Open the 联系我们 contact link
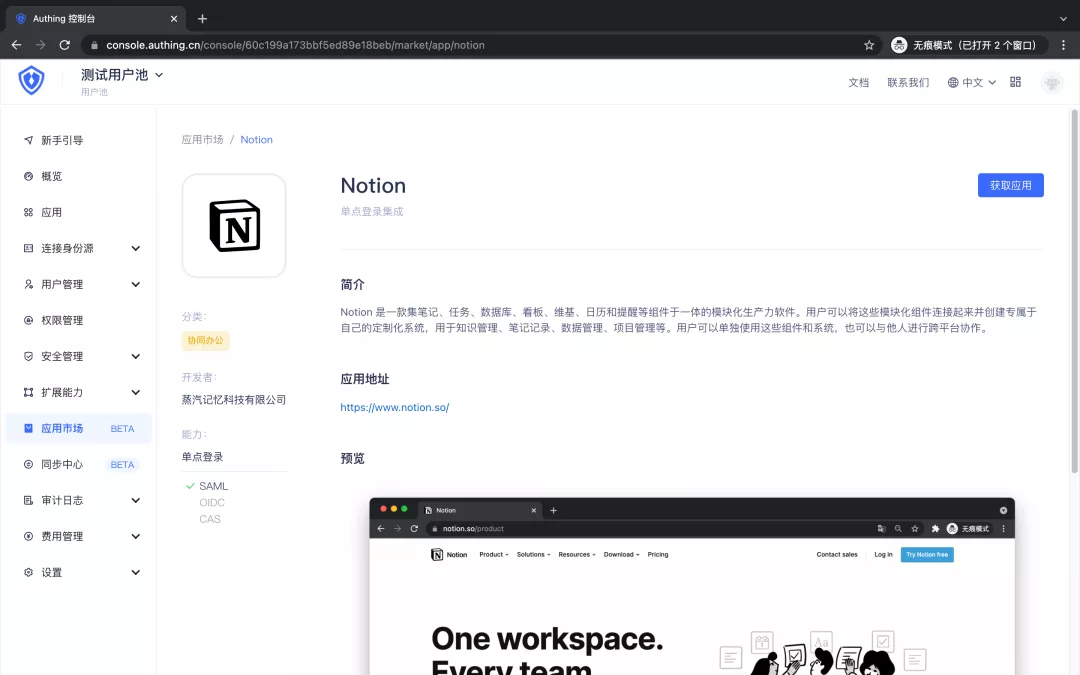Viewport: 1080px width, 675px height. point(908,83)
